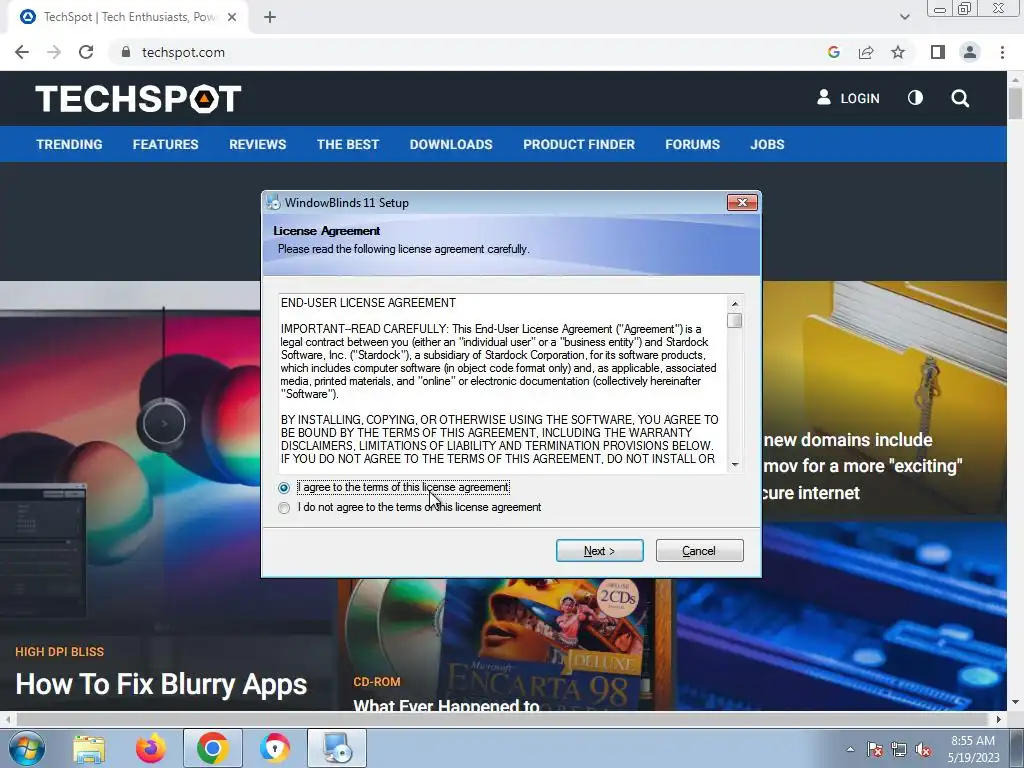Click the browser forward arrow

[x=54, y=52]
